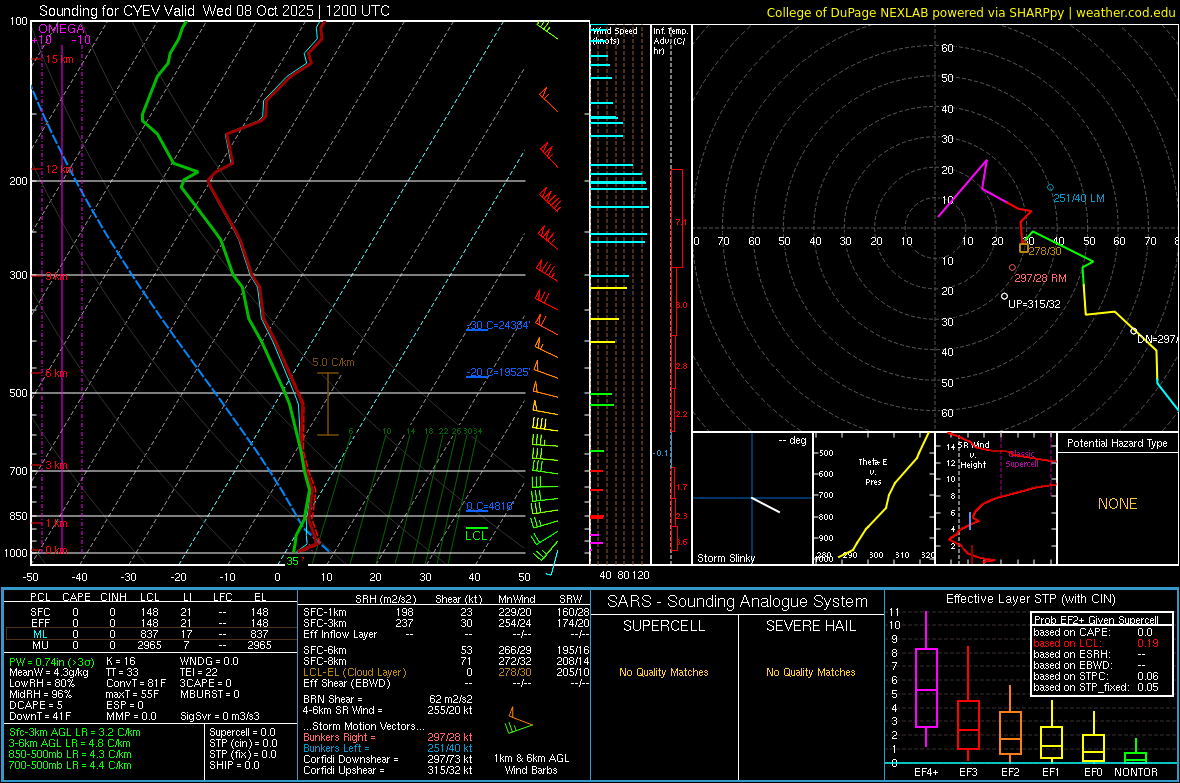Click the Bunkers Right 297/28 RM hodograph marker
Viewport: 1180px width, 783px height.
1012,267
